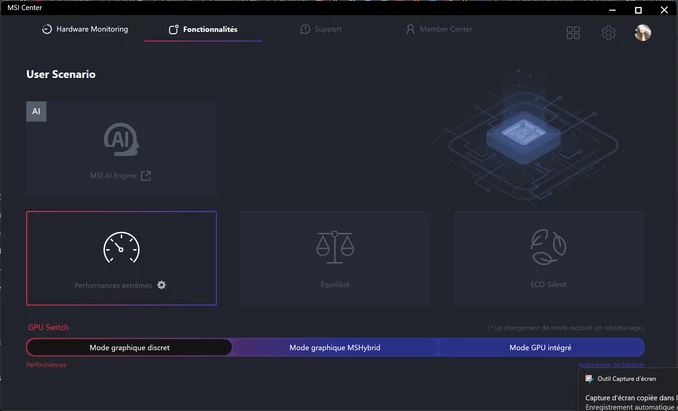Click the Outil Capture d'écran app icon

(588, 379)
